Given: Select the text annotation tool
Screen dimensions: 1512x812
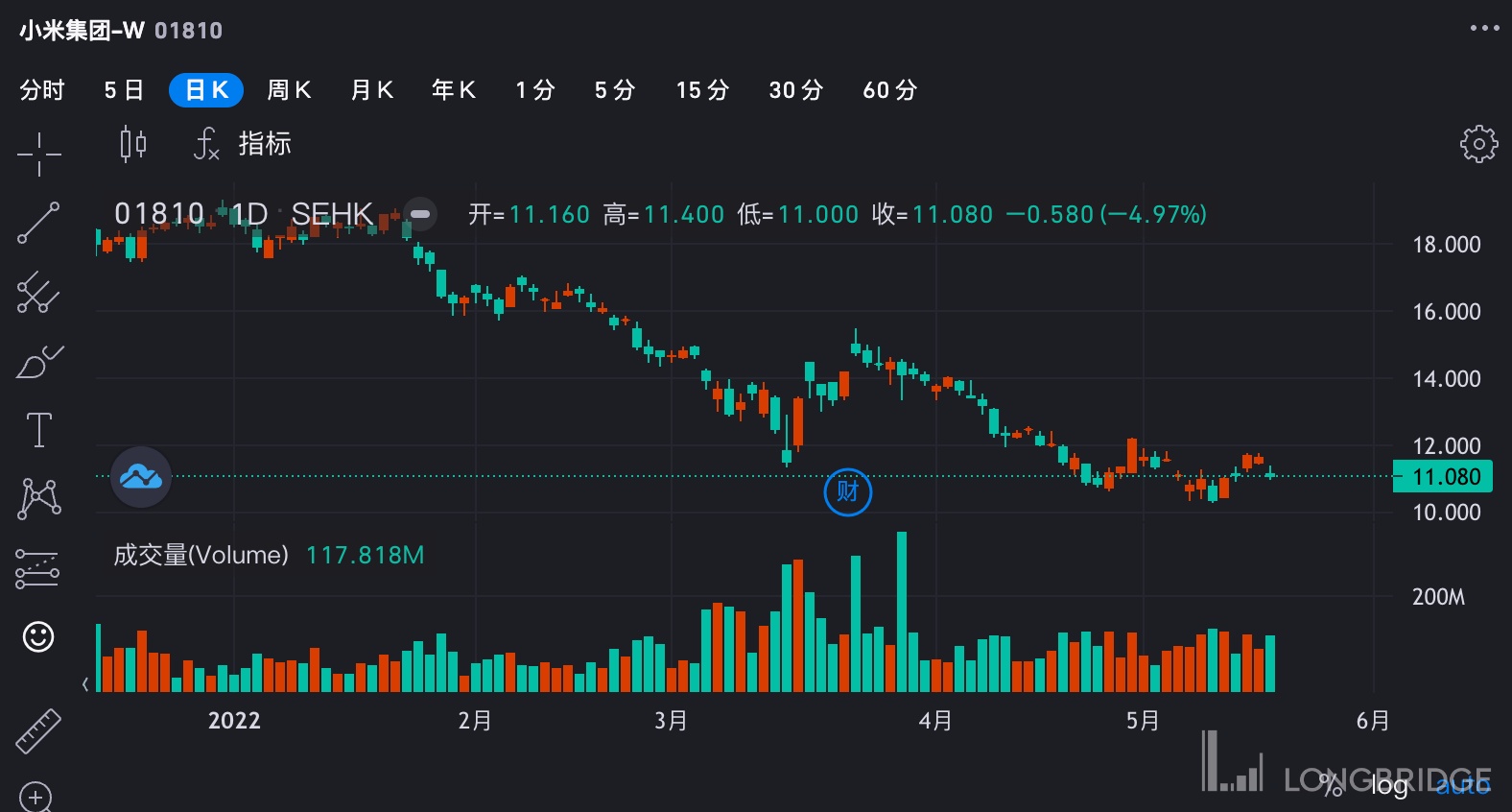Looking at the screenshot, I should click(x=39, y=430).
